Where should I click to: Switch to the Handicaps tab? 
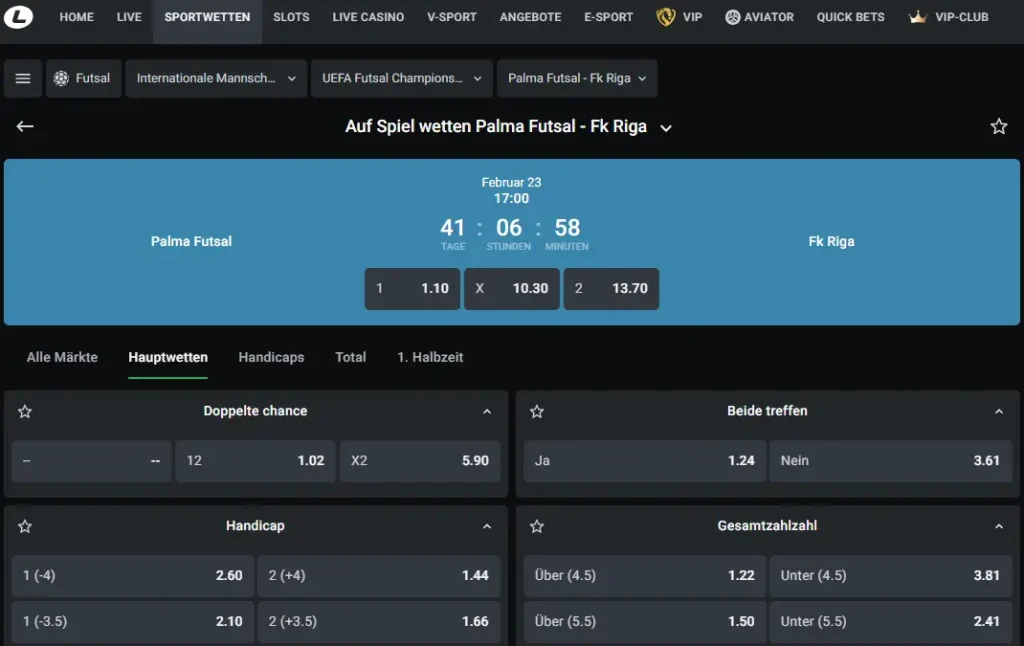click(x=271, y=357)
